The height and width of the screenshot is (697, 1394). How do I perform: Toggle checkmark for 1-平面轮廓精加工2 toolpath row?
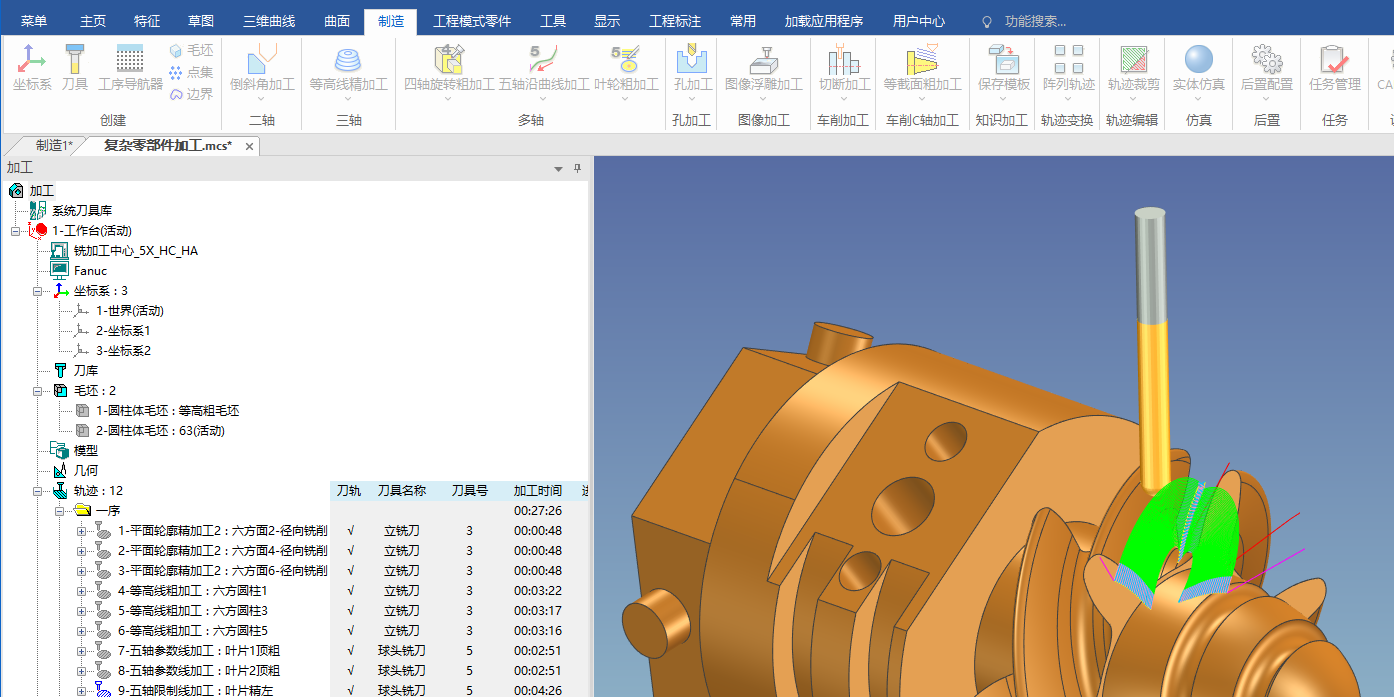[x=350, y=531]
